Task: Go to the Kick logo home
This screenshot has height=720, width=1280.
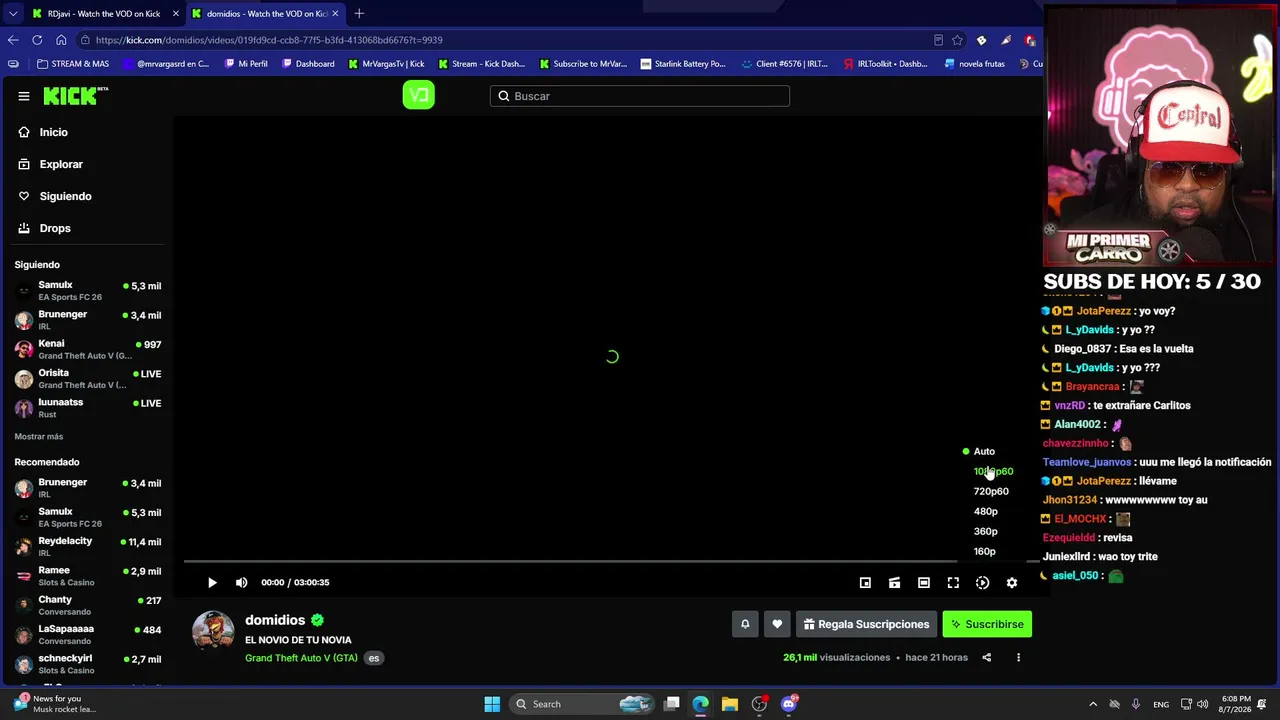Action: (x=76, y=96)
